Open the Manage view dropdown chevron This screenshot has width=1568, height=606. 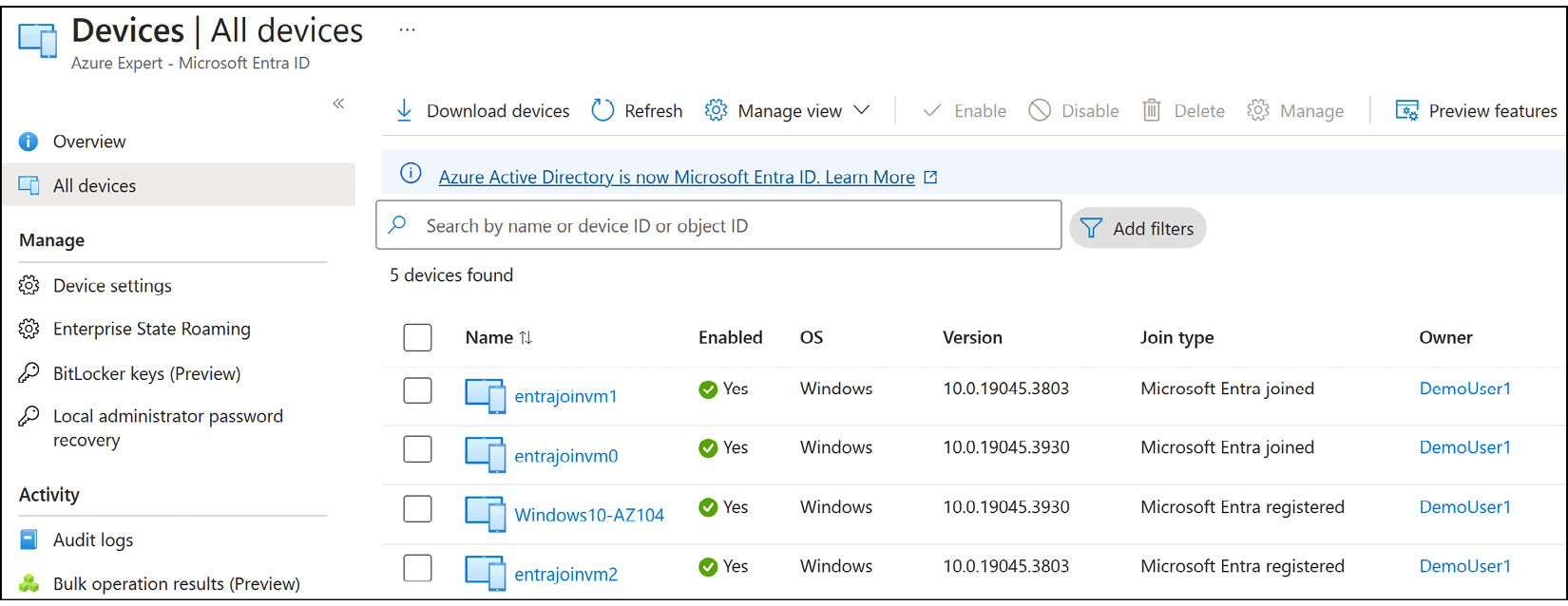pos(862,110)
